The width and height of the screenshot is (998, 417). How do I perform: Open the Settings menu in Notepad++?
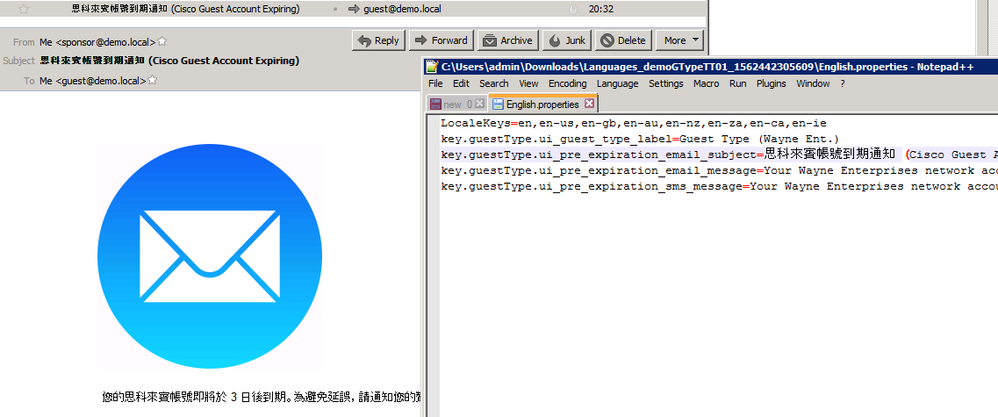click(x=666, y=83)
